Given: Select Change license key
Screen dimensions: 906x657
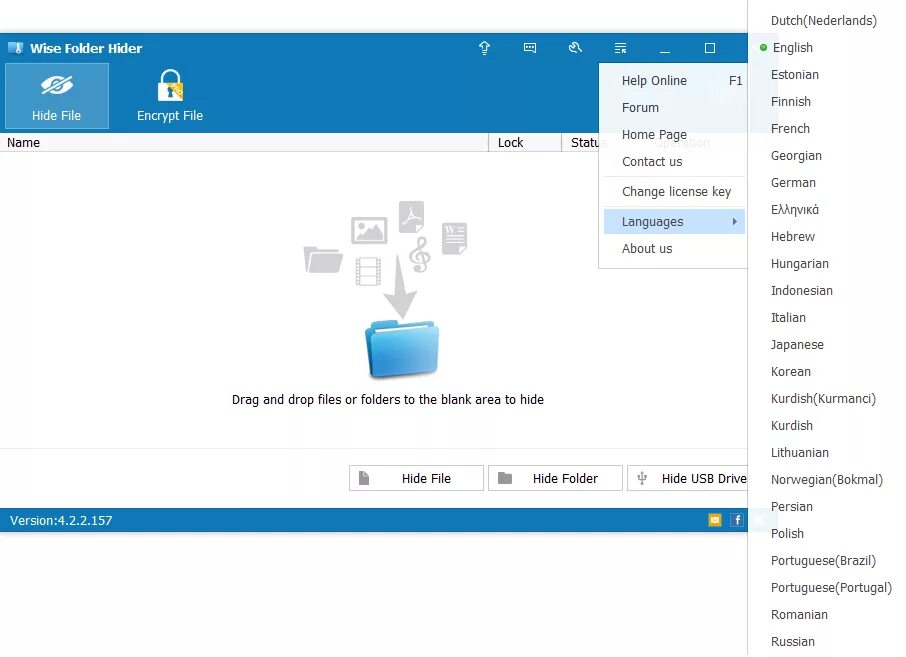Looking at the screenshot, I should click(674, 191).
